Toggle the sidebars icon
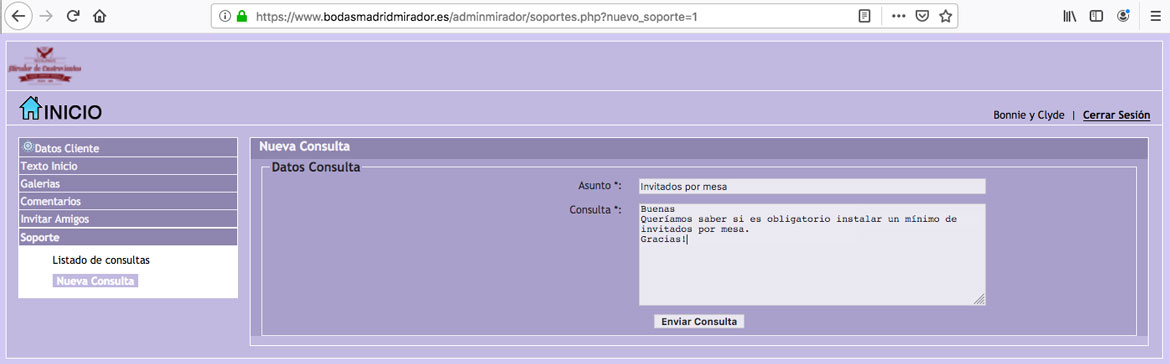The width and height of the screenshot is (1170, 364). pos(1096,16)
